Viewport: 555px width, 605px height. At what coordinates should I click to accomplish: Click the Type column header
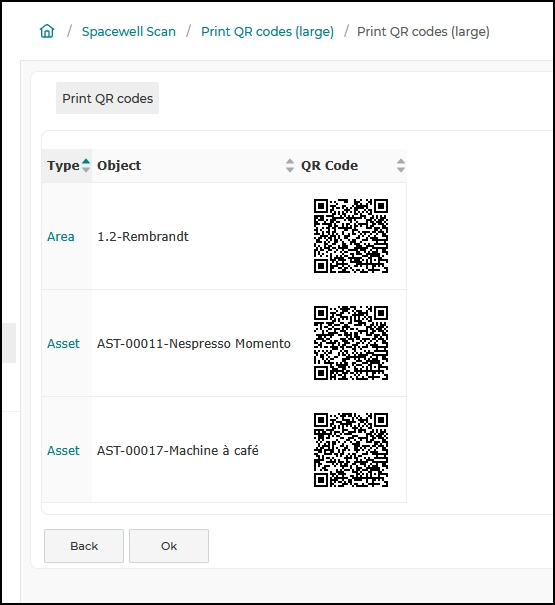click(x=67, y=166)
